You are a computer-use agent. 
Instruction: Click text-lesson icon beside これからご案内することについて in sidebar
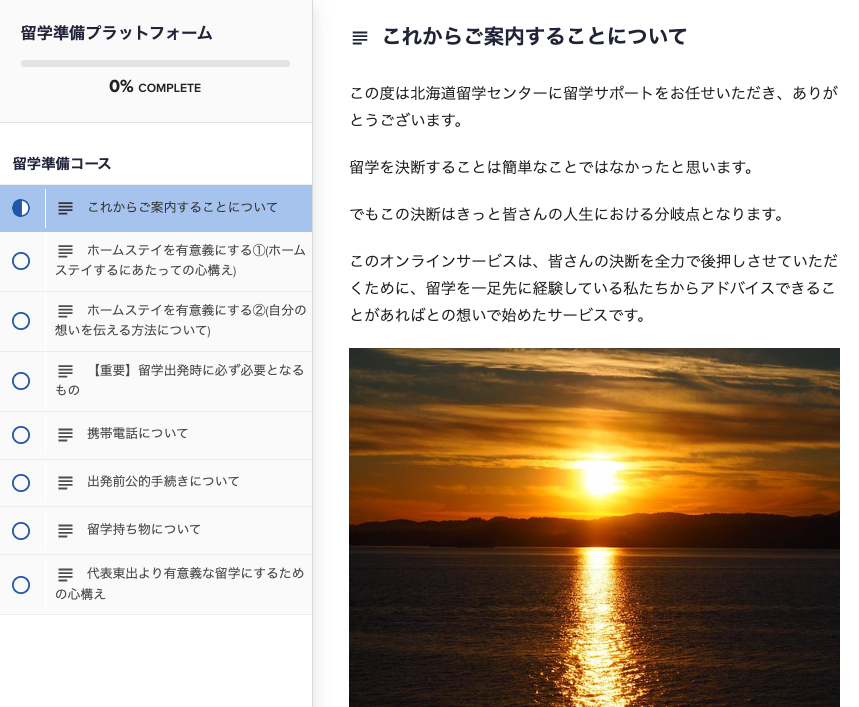coord(65,208)
